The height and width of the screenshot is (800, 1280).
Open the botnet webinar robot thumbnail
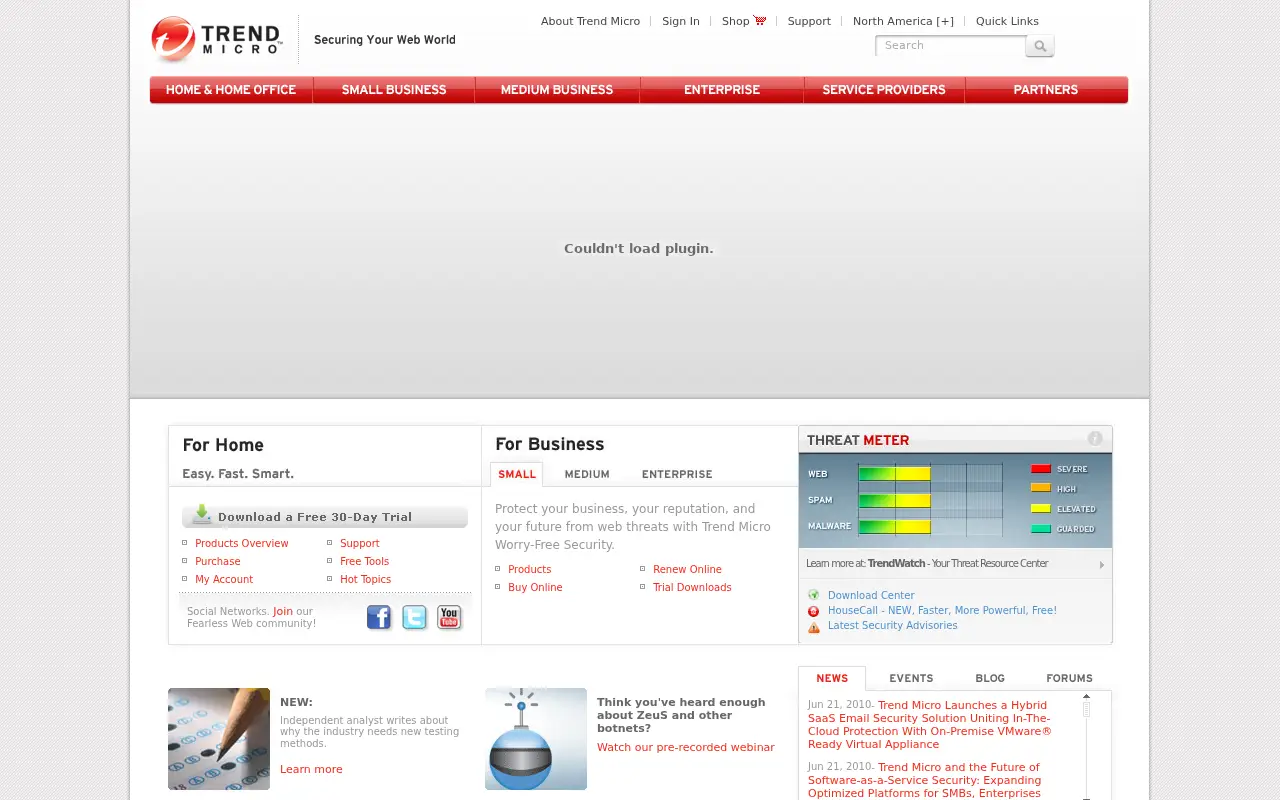pos(536,739)
